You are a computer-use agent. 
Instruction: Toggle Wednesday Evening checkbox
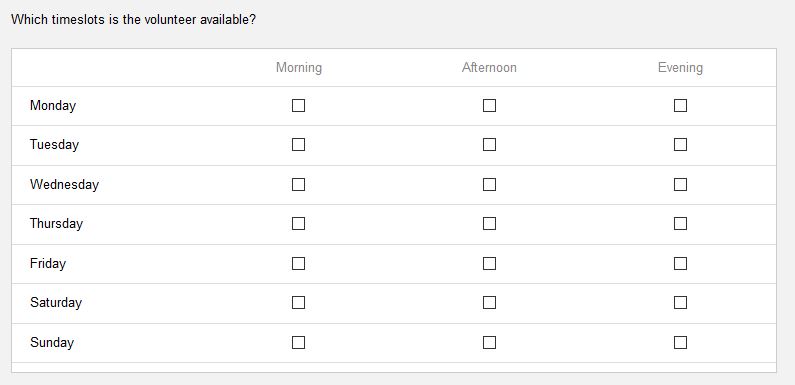[x=680, y=184]
